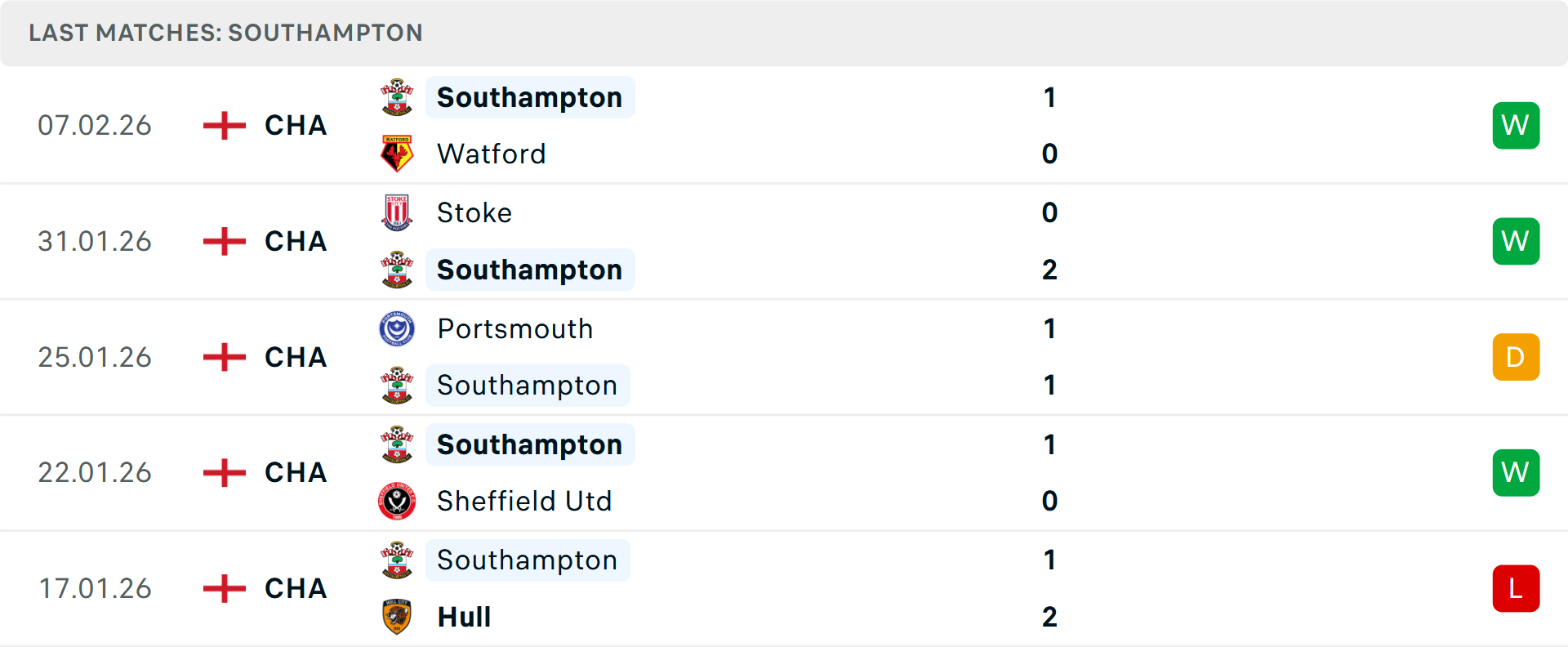Image resolution: width=1568 pixels, height=647 pixels.
Task: Click the England flag next to 07.02.26
Action: tap(222, 125)
